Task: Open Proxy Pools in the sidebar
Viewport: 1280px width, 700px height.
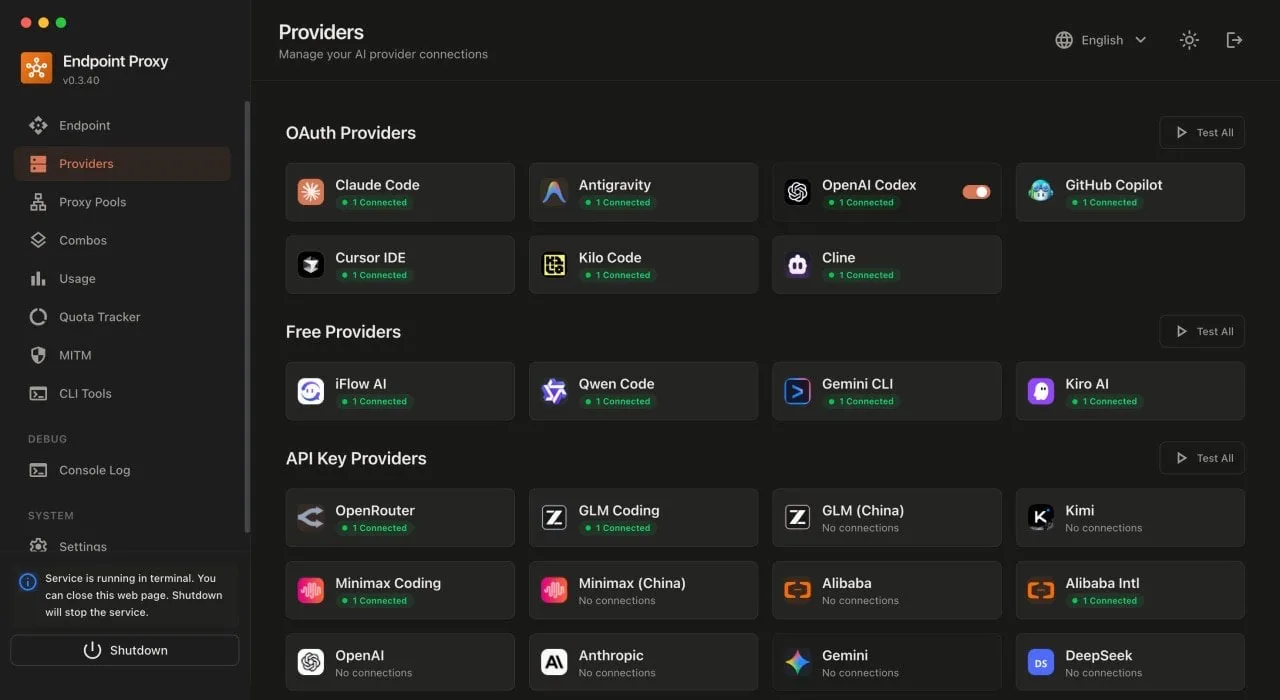Action: click(x=122, y=202)
